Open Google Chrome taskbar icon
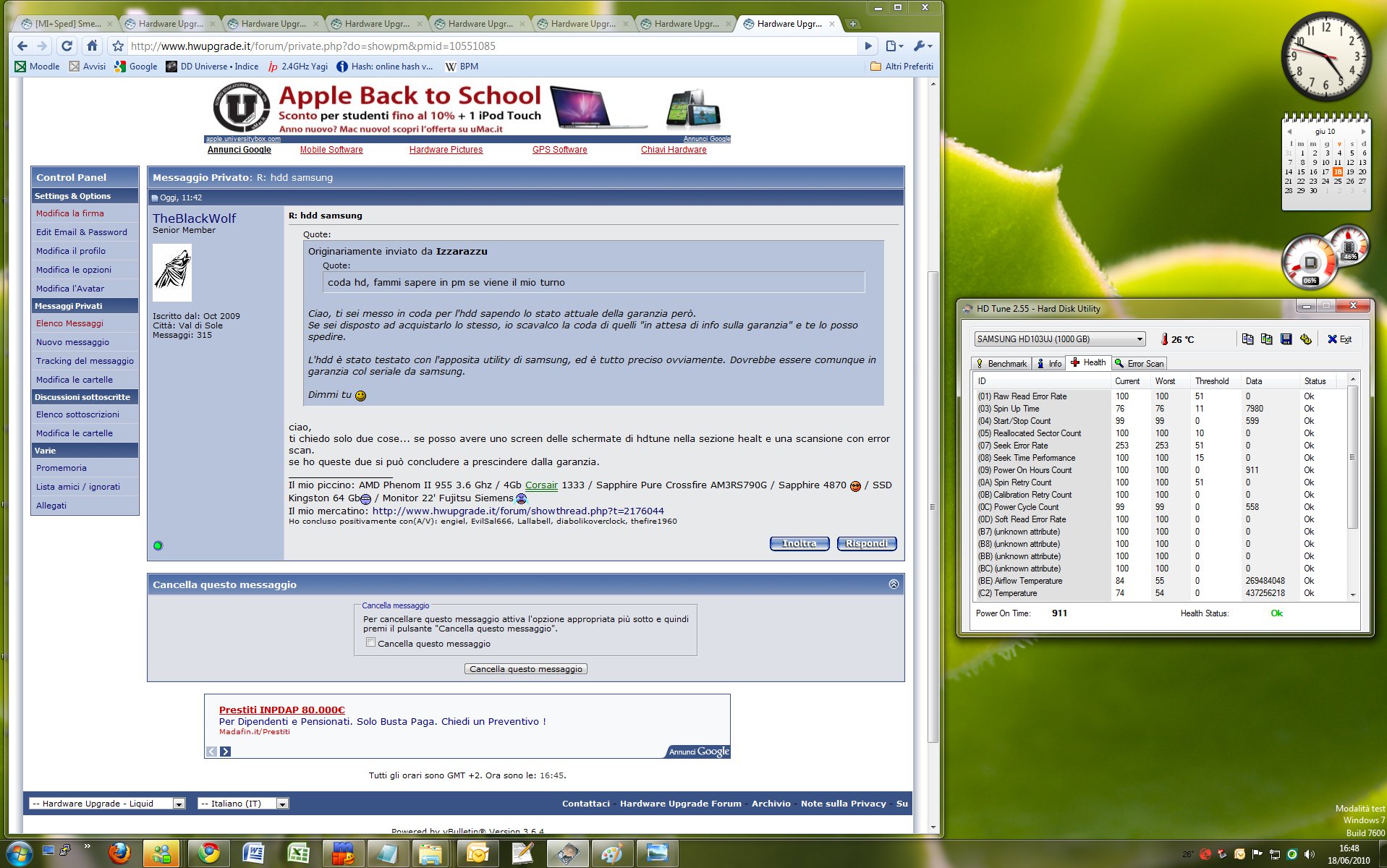The height and width of the screenshot is (868, 1387). [x=209, y=854]
